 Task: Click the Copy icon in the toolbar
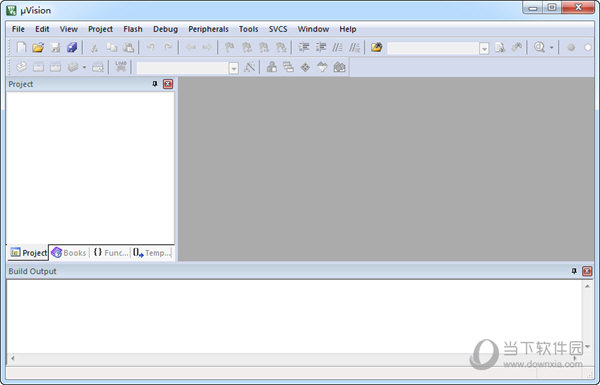(x=111, y=47)
